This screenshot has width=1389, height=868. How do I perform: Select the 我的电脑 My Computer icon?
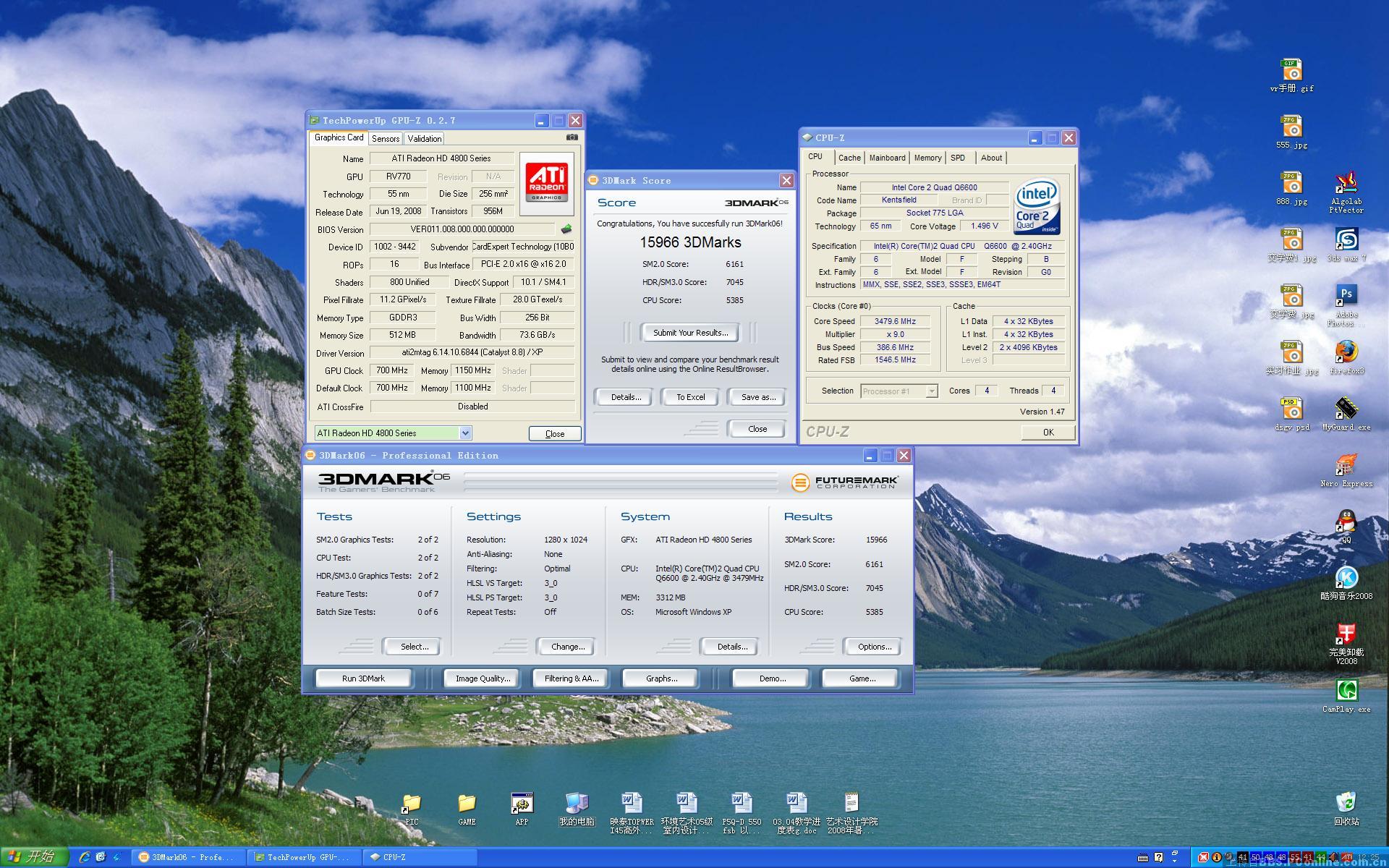(577, 809)
